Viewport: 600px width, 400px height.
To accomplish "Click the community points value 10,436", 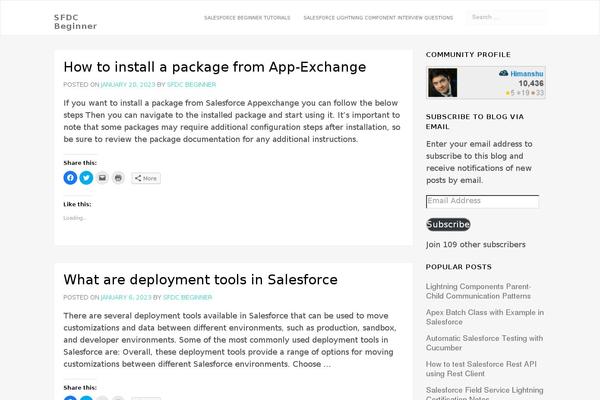I will coord(531,83).
